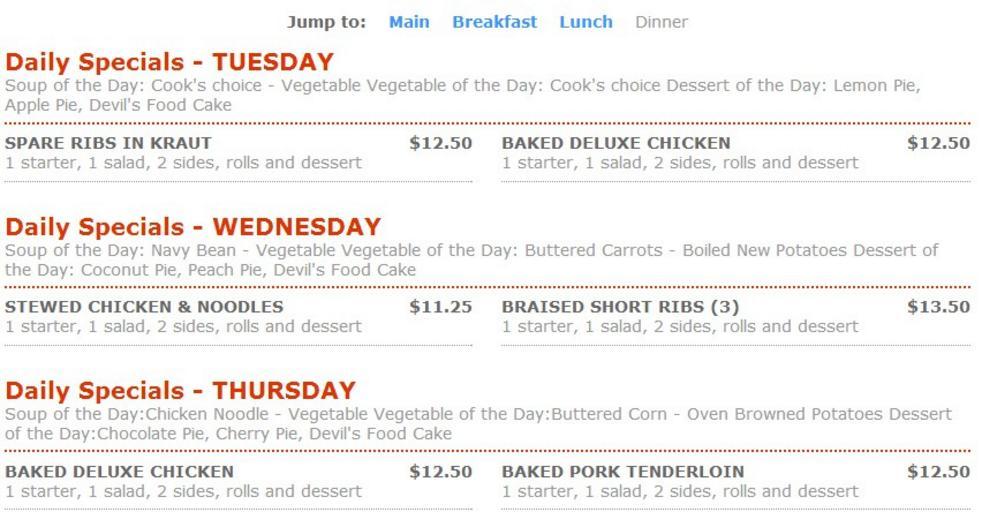982x512 pixels.
Task: Click the Daily Specials - THURSDAY heading
Action: point(180,390)
